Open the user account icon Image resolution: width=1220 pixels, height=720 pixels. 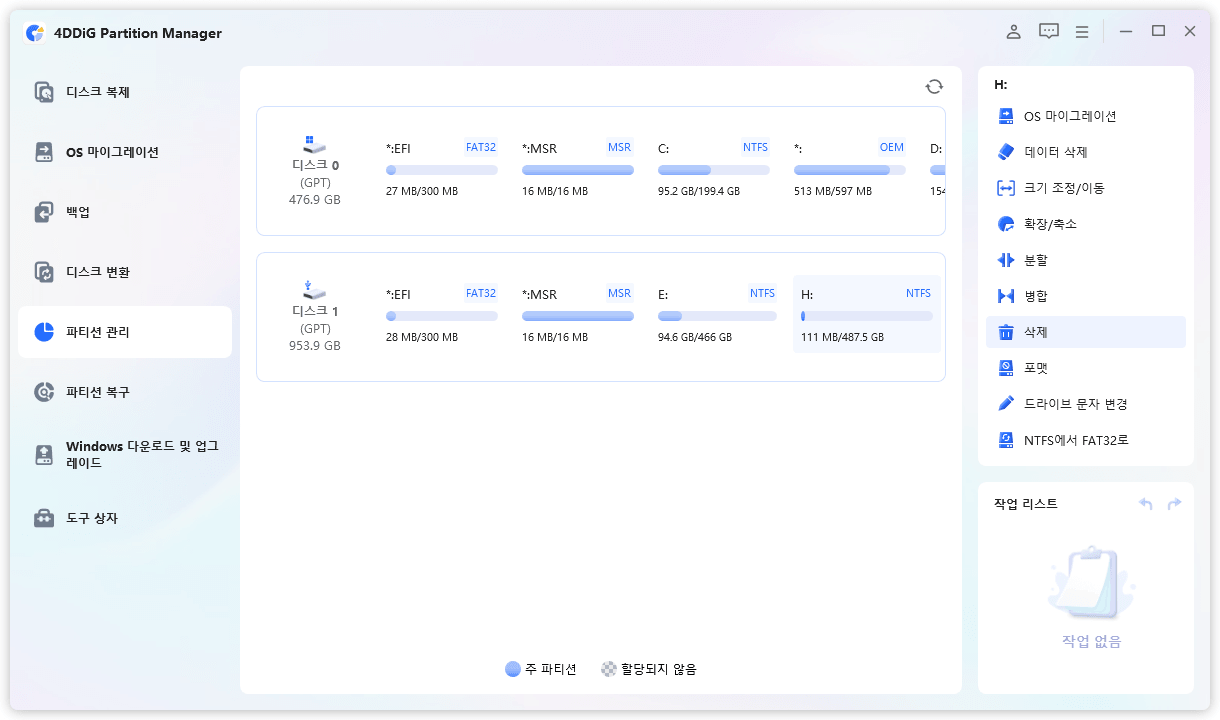1013,32
